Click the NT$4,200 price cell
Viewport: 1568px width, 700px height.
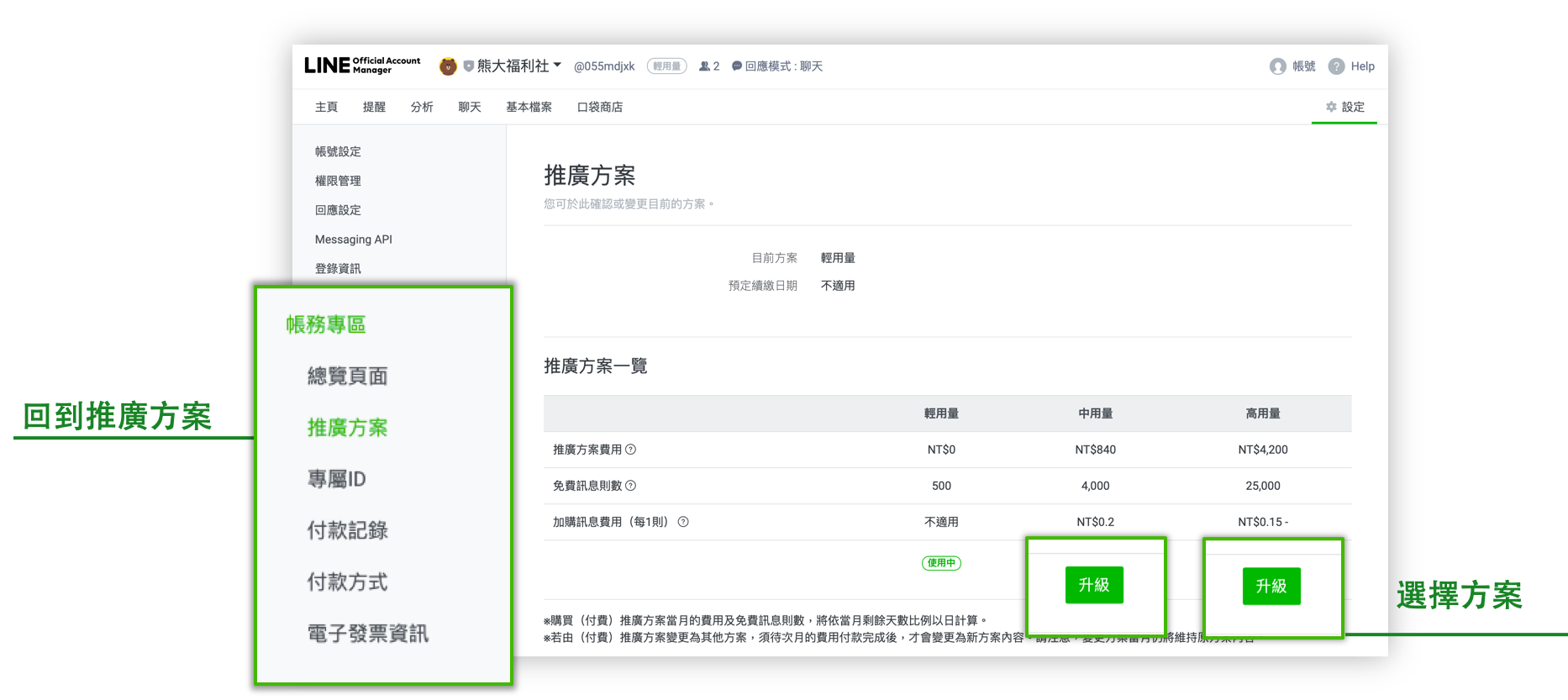pos(1263,450)
